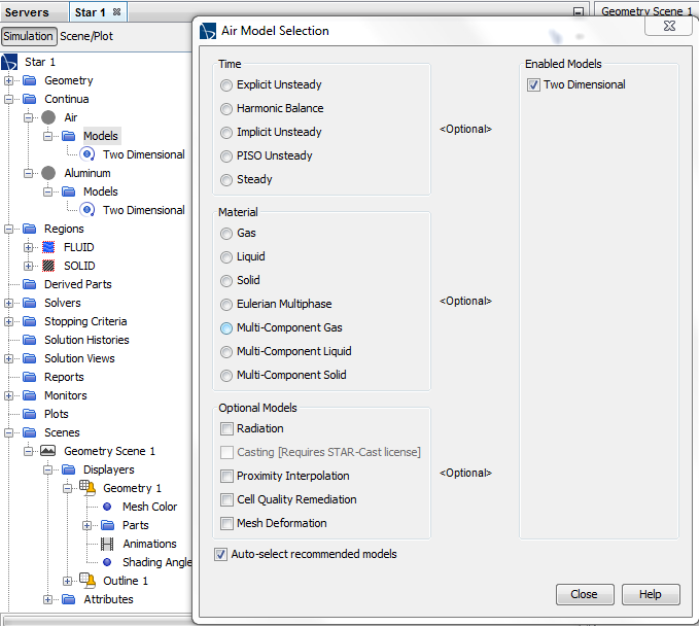This screenshot has height=626, width=699.
Task: Expand the Geometry tree node
Action: point(8,81)
